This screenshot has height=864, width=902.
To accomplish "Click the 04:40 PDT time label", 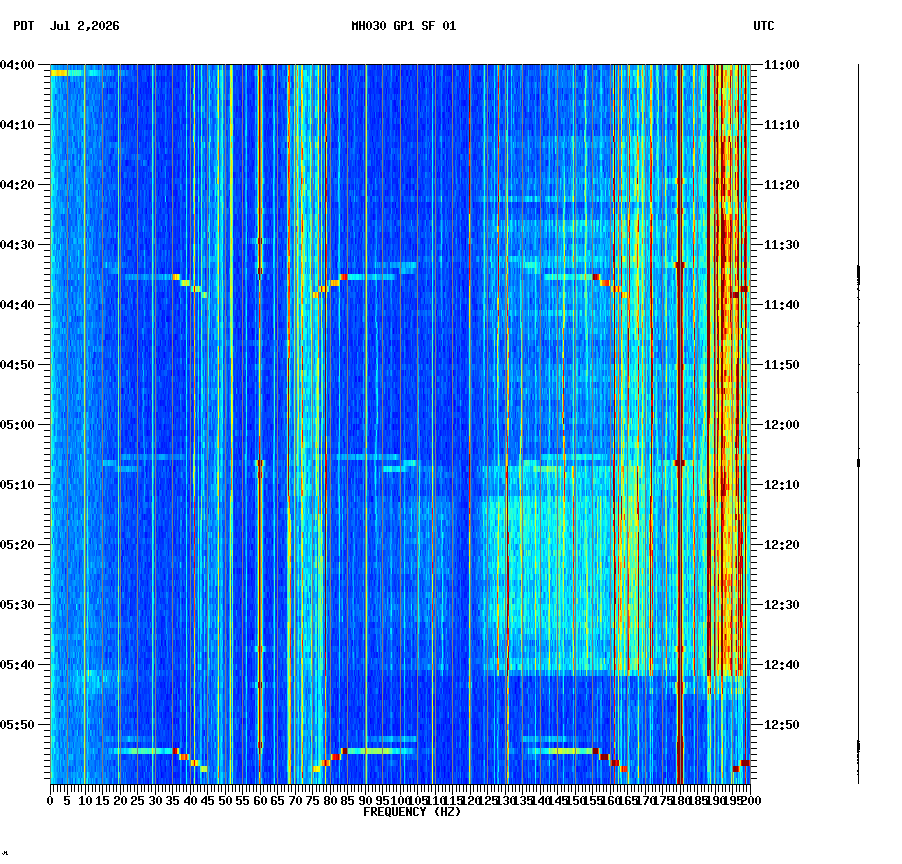I will point(17,304).
